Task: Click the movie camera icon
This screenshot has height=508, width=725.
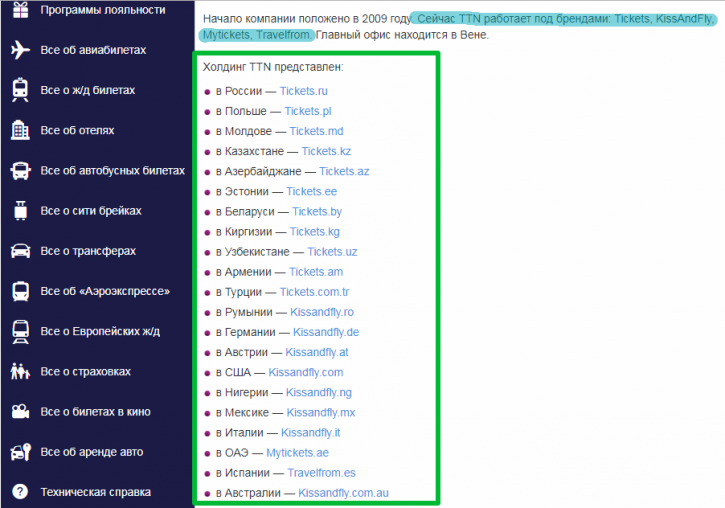Action: click(20, 412)
